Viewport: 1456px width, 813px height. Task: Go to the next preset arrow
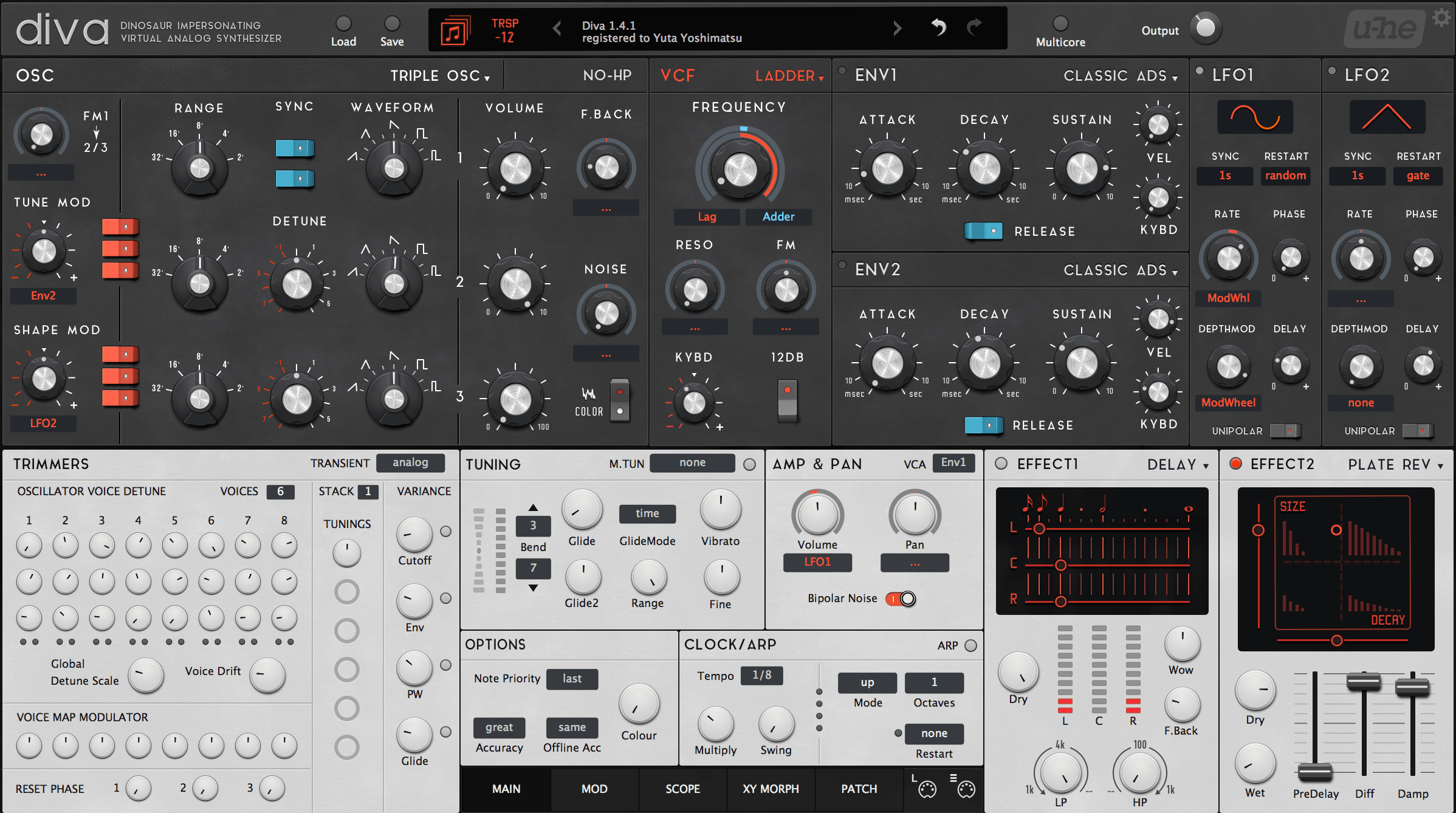click(x=897, y=28)
